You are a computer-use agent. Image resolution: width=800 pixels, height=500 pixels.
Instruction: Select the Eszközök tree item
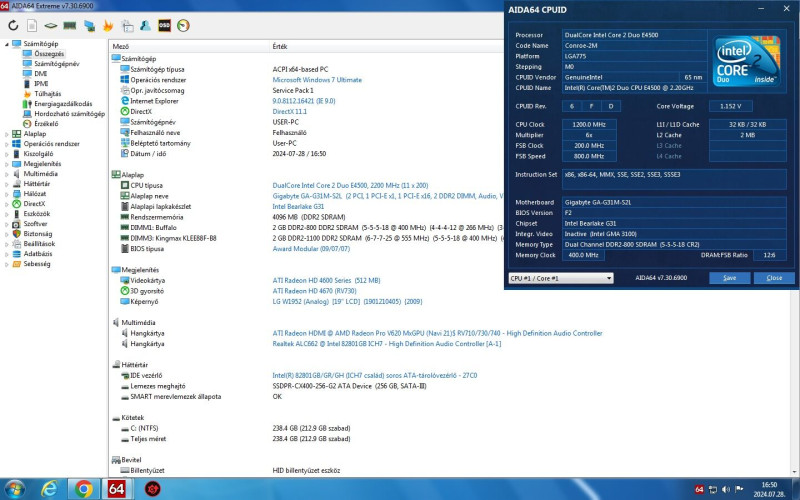coord(37,214)
